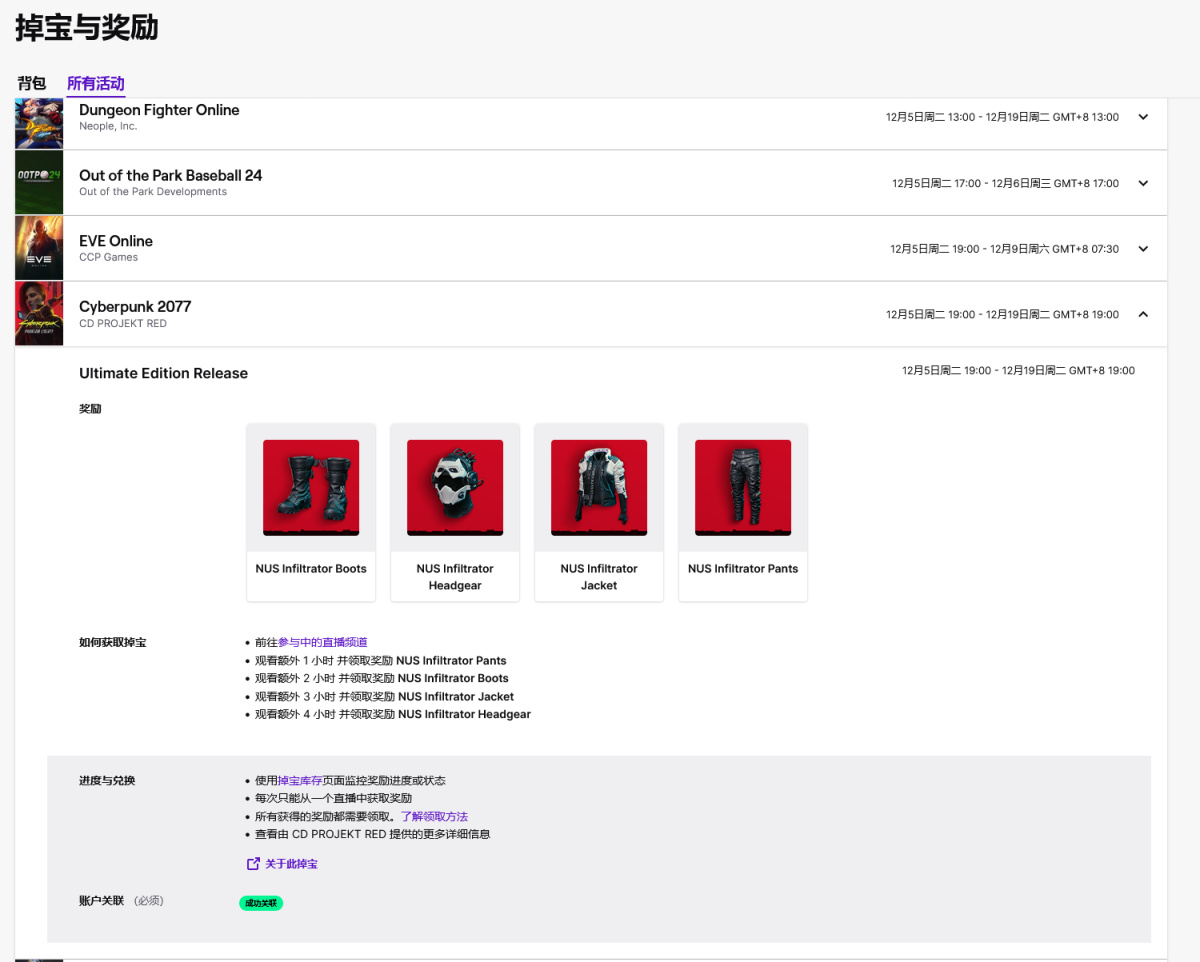Select the NUS Infiltrator Jacket reward image
1200x962 pixels.
599,488
